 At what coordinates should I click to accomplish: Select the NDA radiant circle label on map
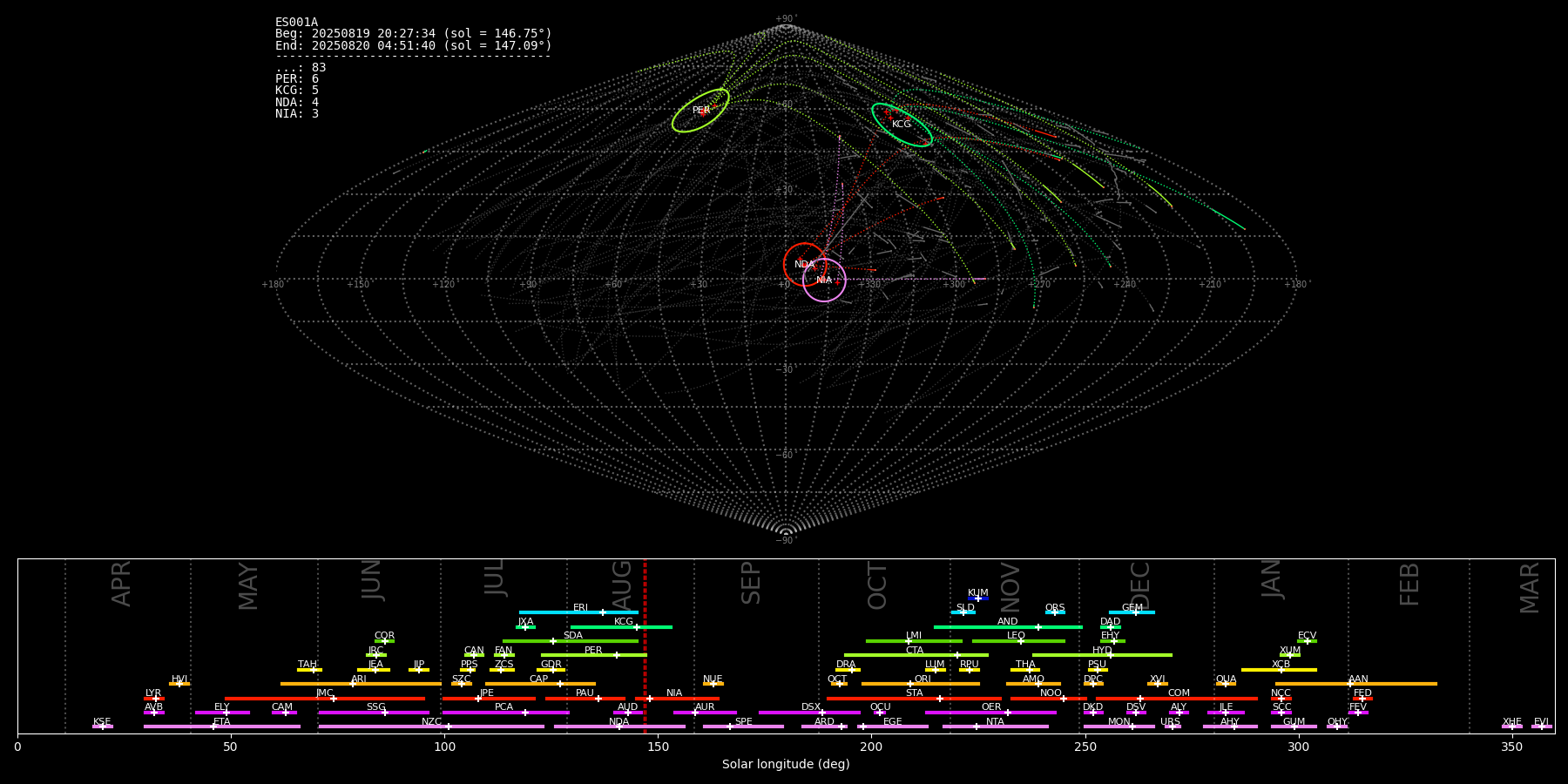click(804, 265)
